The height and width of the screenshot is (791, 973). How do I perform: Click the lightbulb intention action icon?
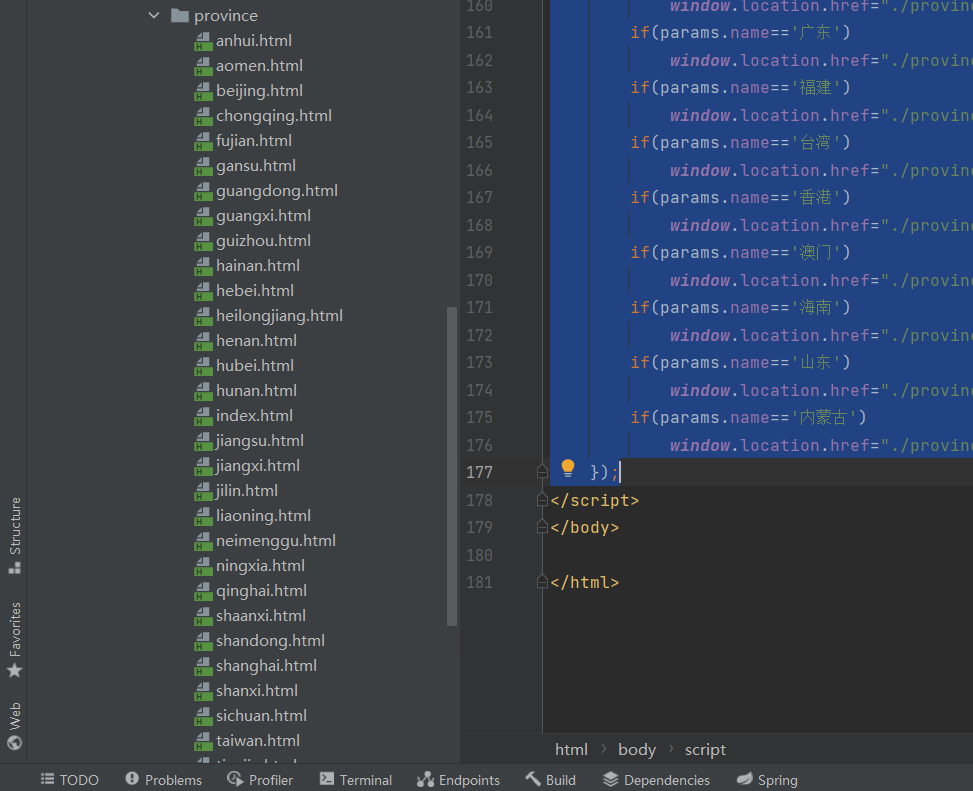click(x=567, y=469)
